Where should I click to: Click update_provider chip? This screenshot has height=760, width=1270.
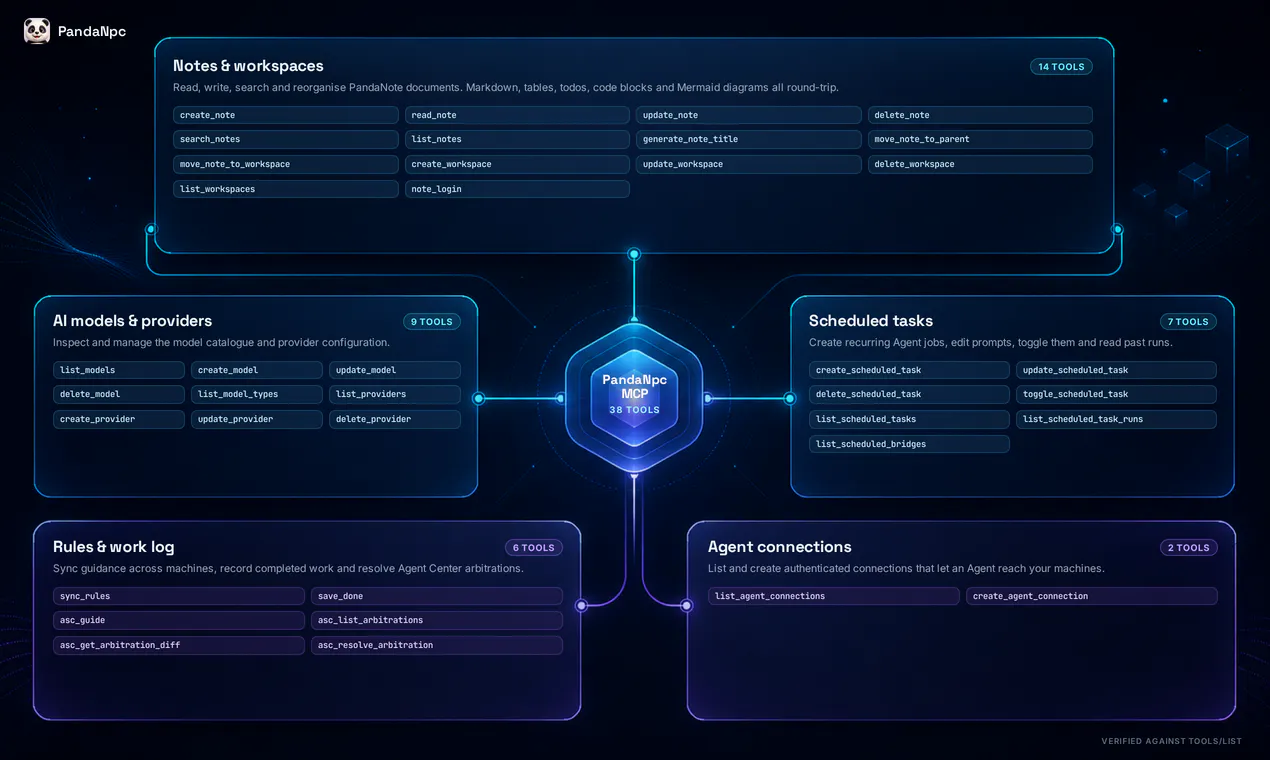click(x=257, y=419)
